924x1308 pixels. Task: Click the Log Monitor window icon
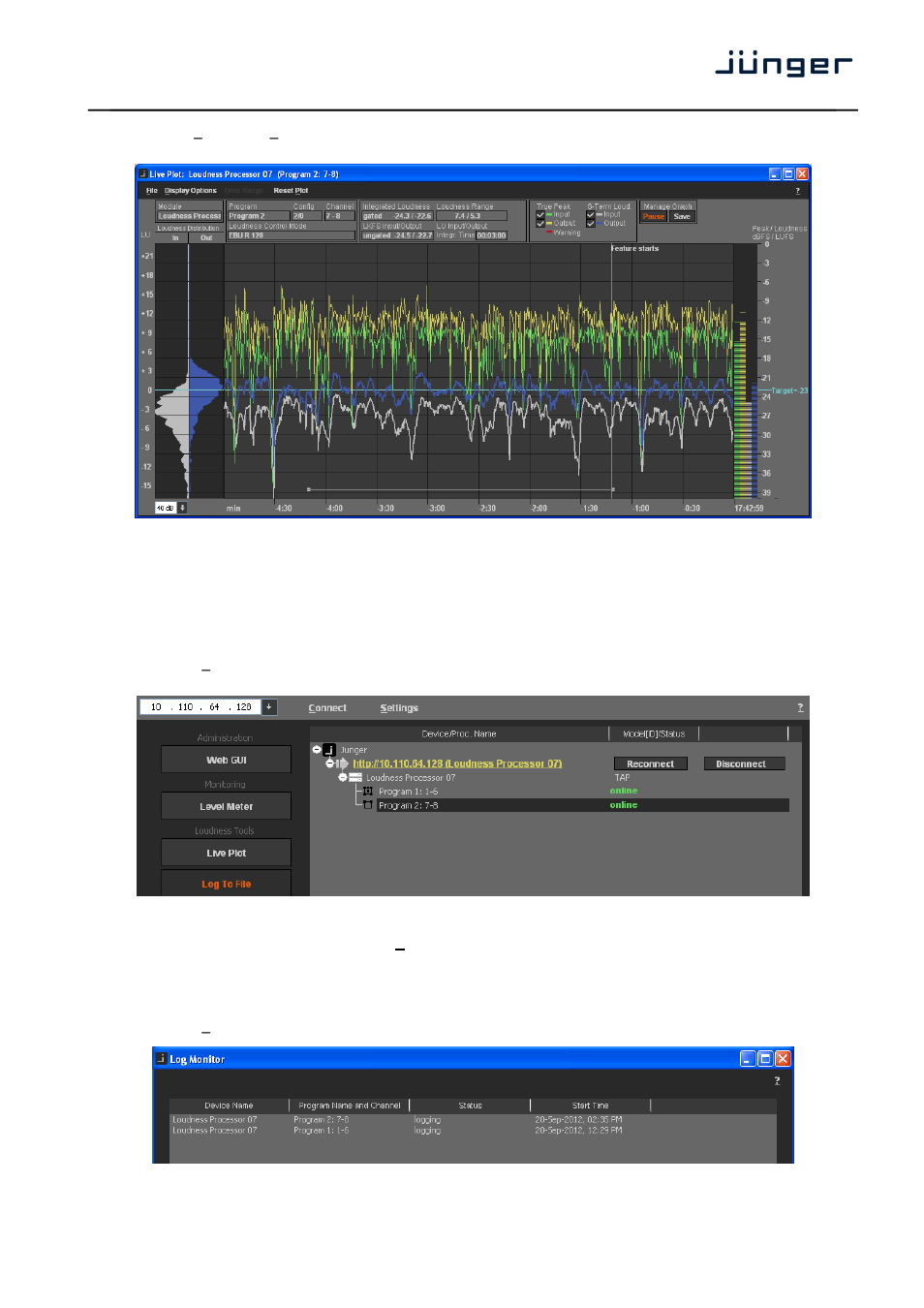(161, 1059)
